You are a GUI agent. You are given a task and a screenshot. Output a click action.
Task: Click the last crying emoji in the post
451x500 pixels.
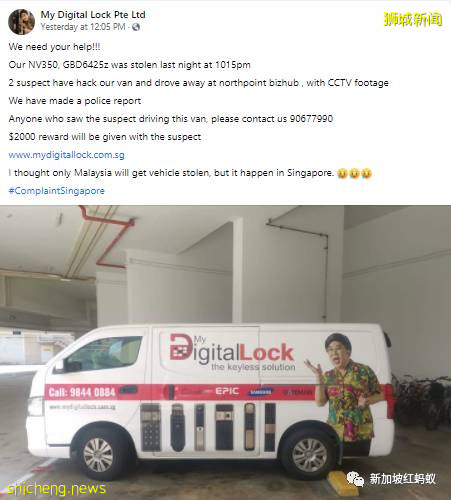click(366, 173)
